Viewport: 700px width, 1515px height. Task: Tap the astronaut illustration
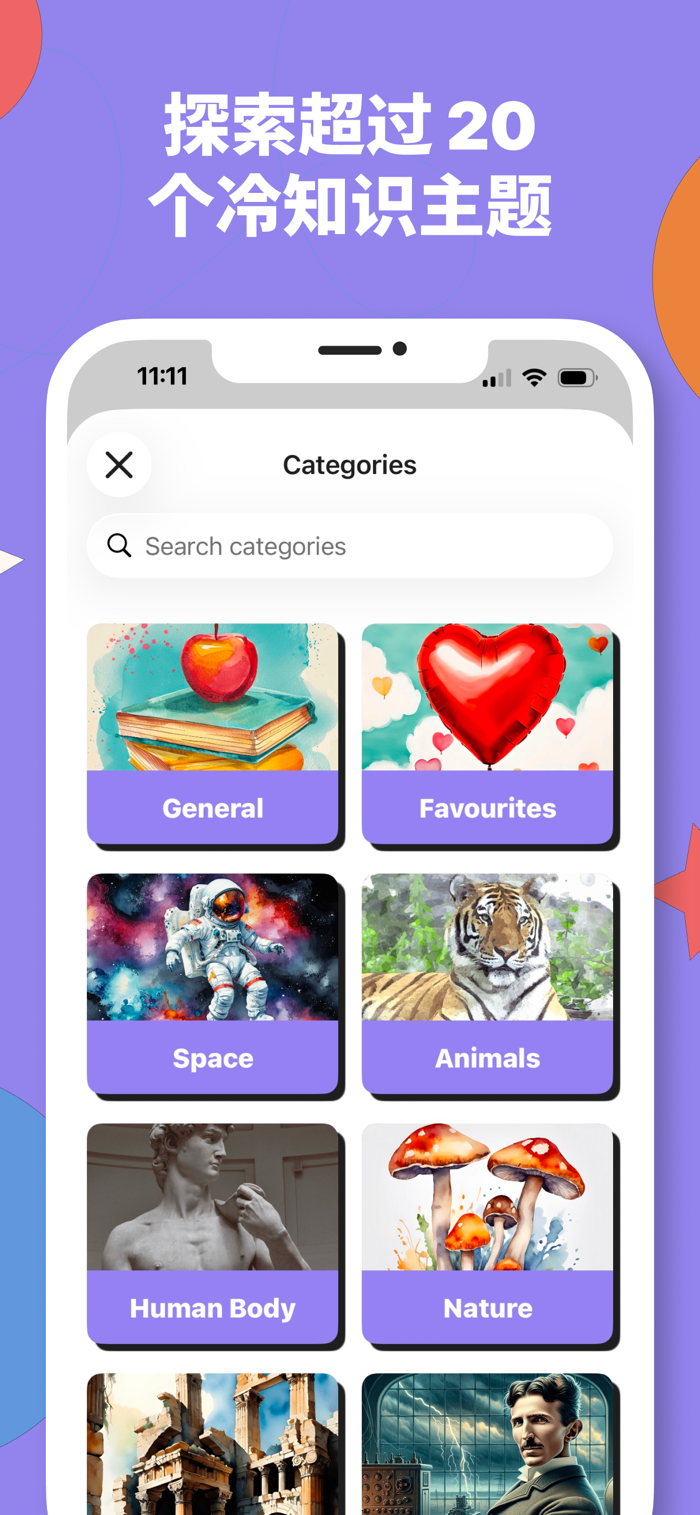point(213,947)
